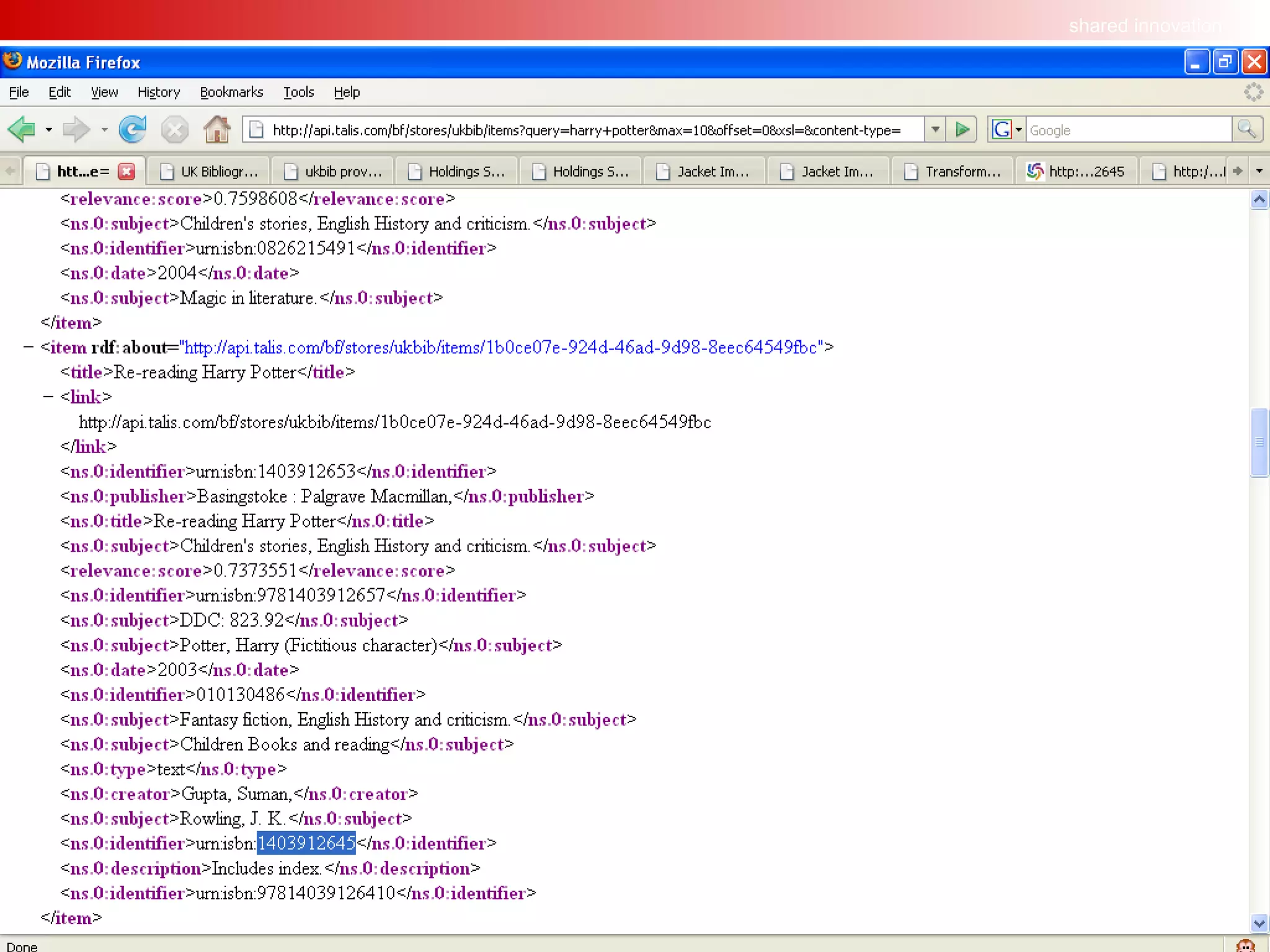1270x952 pixels.
Task: Click the Stop loading icon
Action: click(x=174, y=130)
